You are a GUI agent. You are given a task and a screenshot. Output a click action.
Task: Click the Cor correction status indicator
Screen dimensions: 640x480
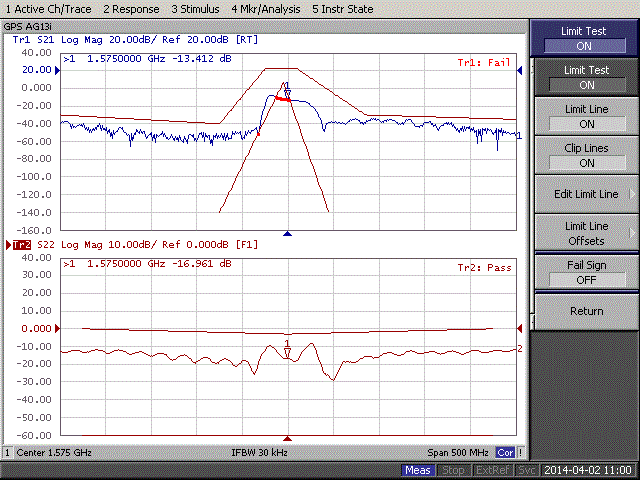pyautogui.click(x=505, y=452)
